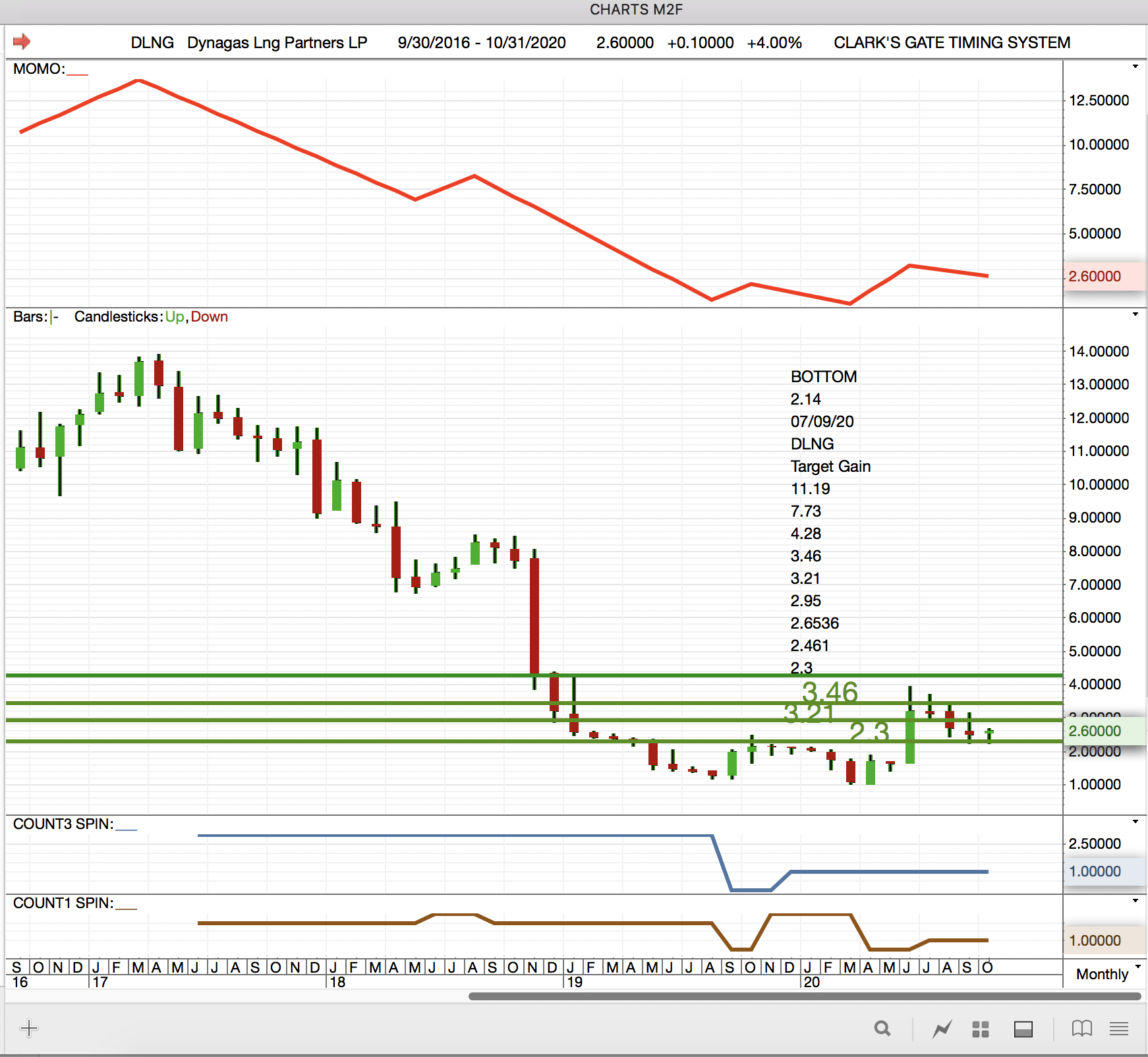The width and height of the screenshot is (1148, 1057).
Task: Click the horizontal time scrollbar thumb
Action: [x=805, y=996]
